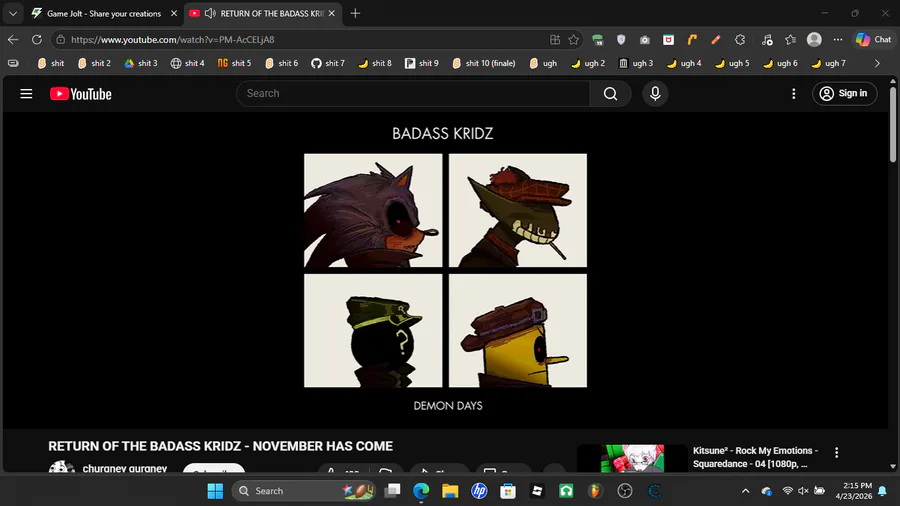Refresh the page
Image resolution: width=900 pixels, height=506 pixels.
pos(37,40)
